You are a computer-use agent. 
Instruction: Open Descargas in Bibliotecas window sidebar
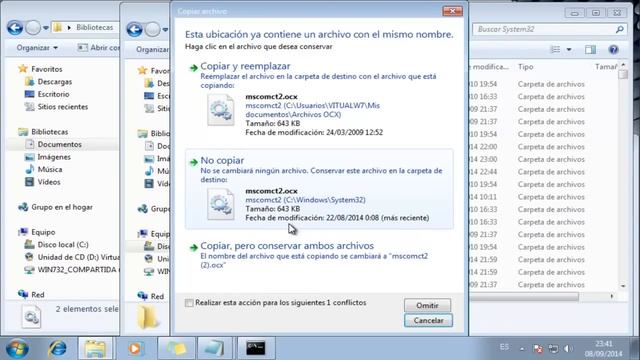pos(54,82)
